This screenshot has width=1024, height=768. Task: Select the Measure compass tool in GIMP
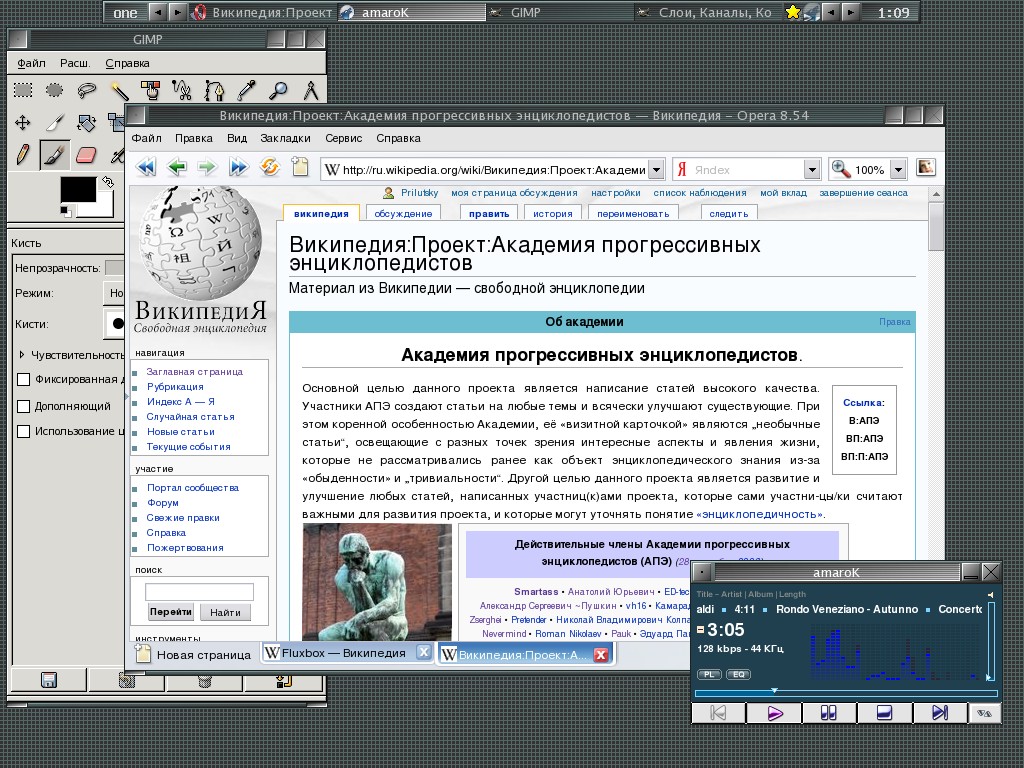point(310,89)
